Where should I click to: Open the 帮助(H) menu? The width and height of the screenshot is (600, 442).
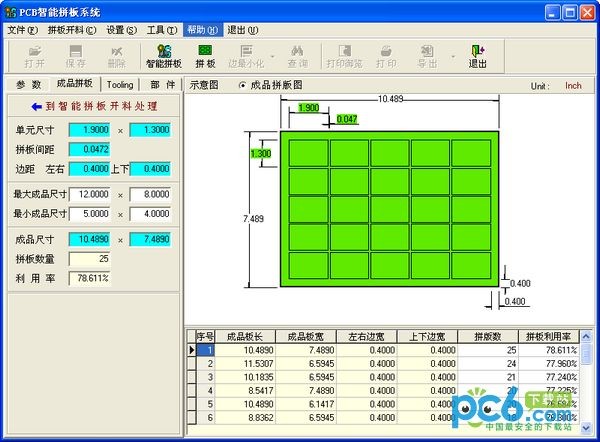(203, 30)
